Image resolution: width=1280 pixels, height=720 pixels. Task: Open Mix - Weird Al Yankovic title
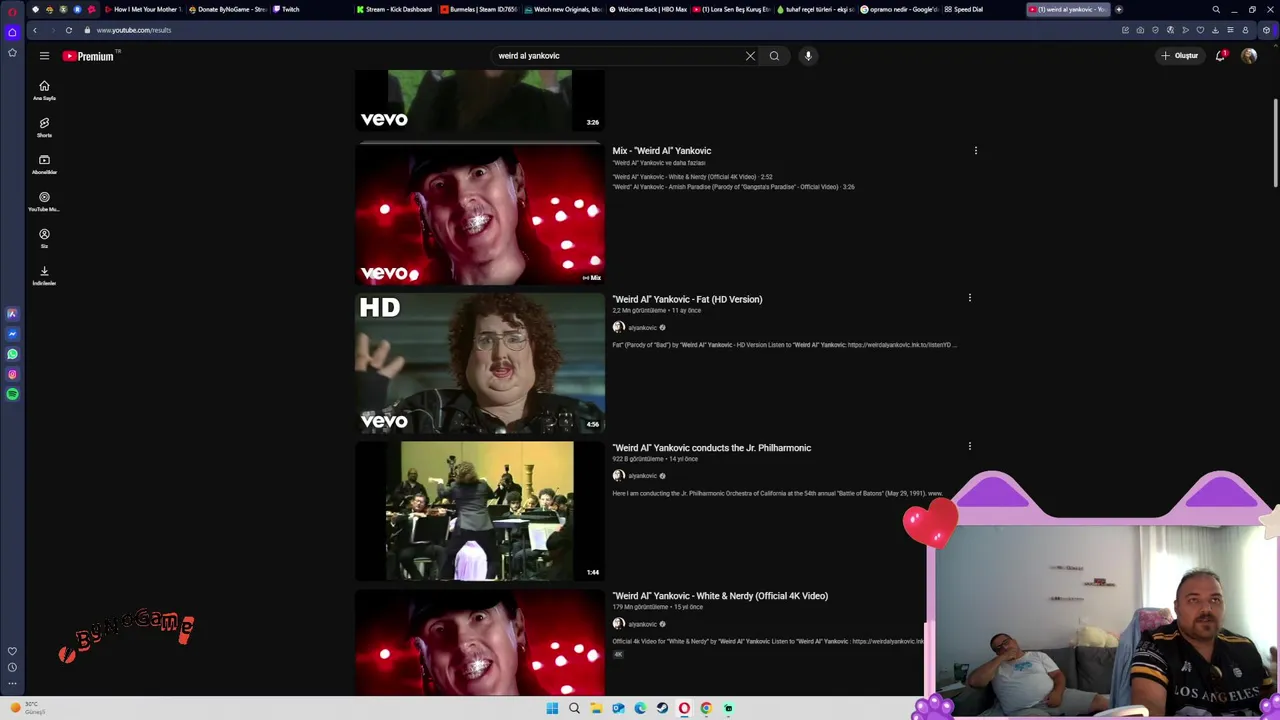pyautogui.click(x=661, y=151)
